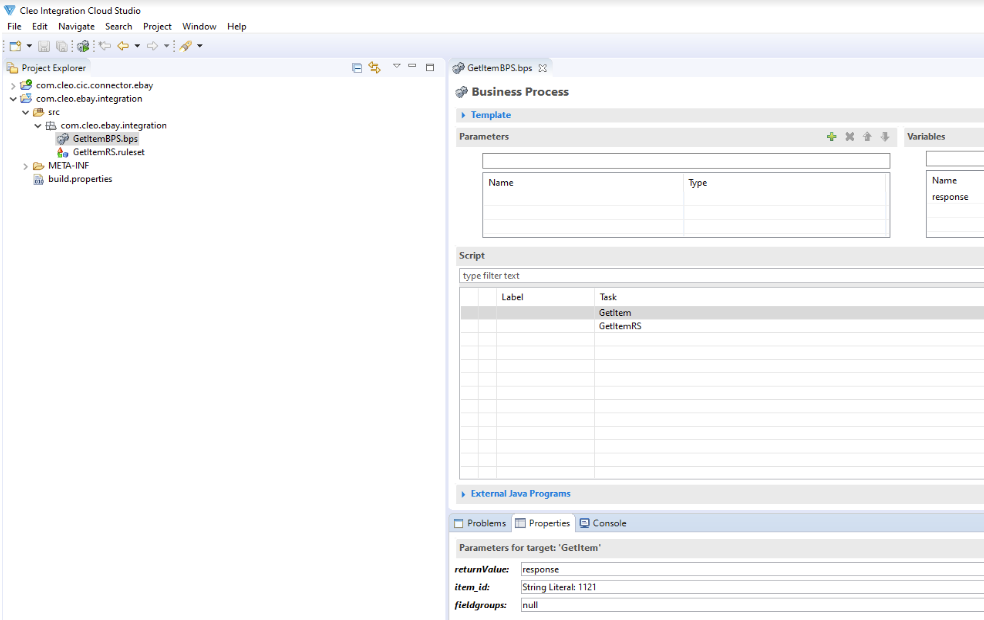Open the File menu
This screenshot has width=984, height=620.
[x=14, y=26]
